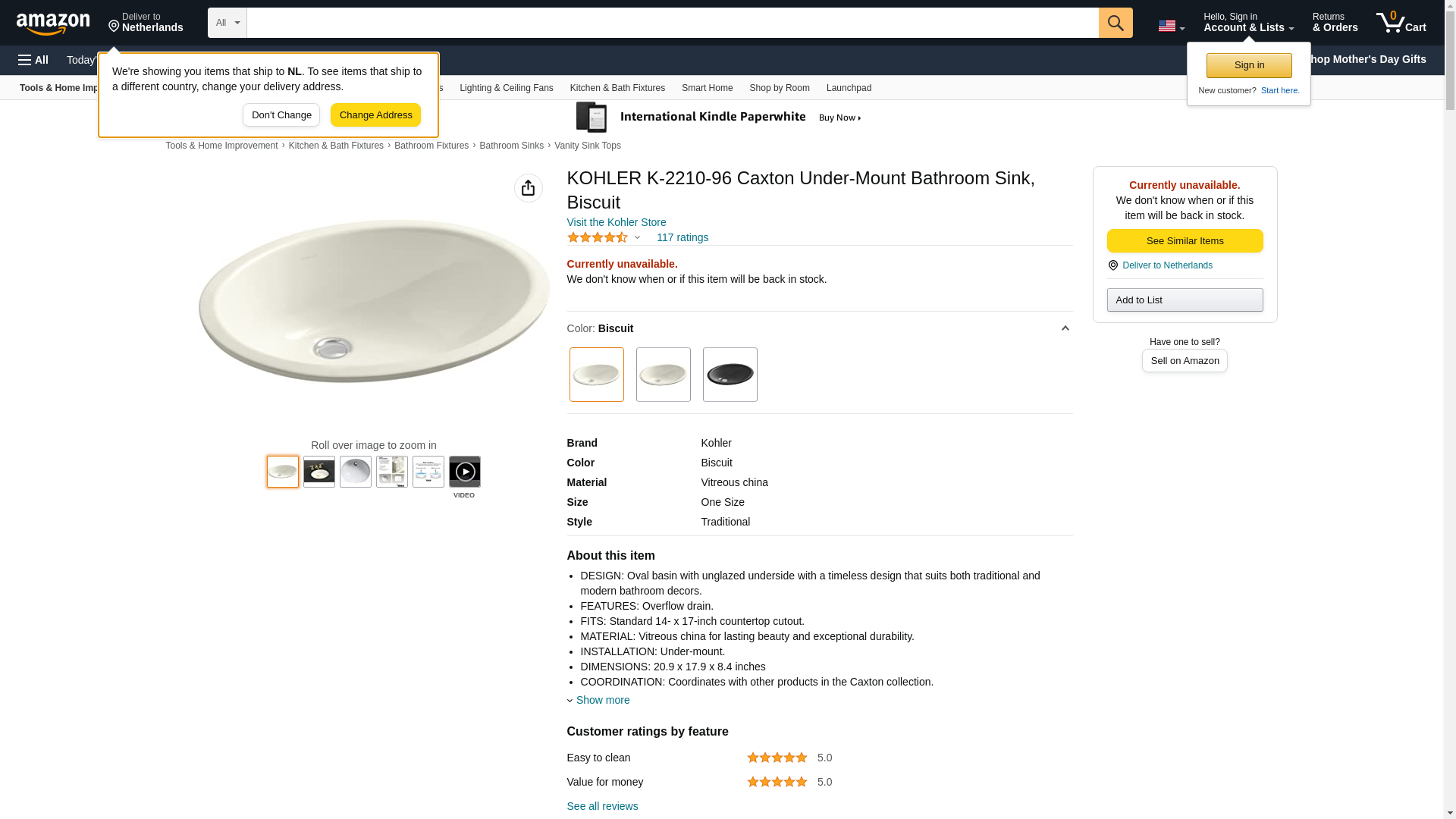This screenshot has height=819, width=1456.
Task: Click the Amazon logo
Action: pos(53,24)
